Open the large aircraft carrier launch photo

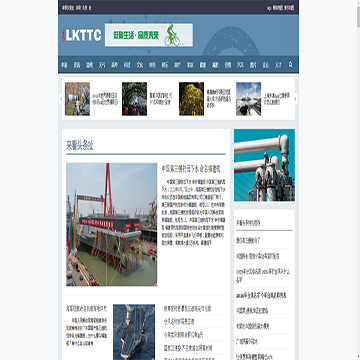112,224
